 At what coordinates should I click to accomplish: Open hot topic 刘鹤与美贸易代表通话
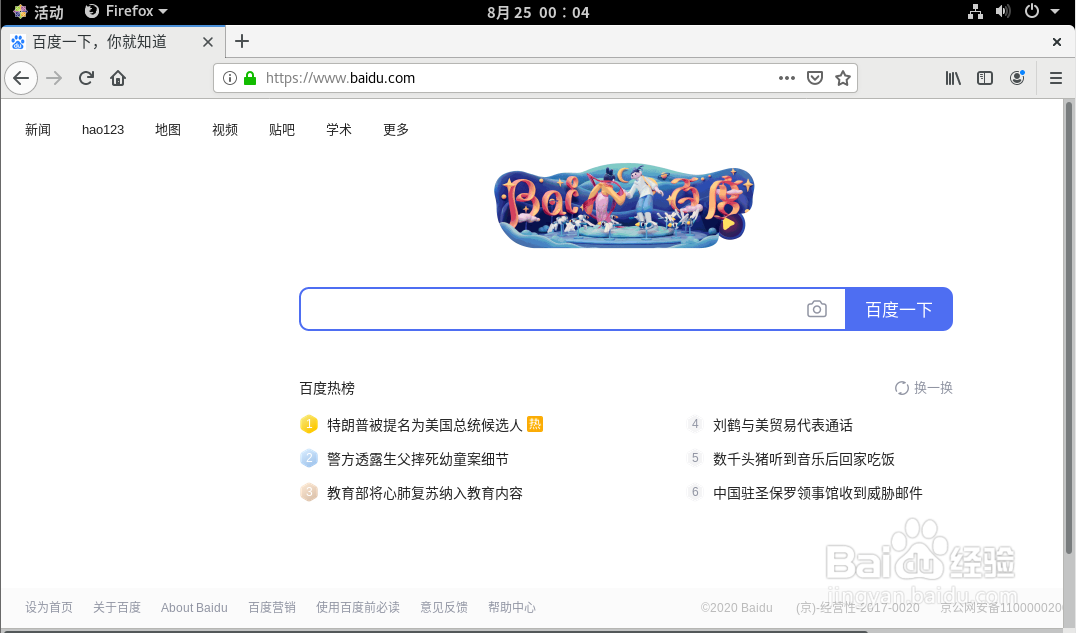[x=783, y=425]
